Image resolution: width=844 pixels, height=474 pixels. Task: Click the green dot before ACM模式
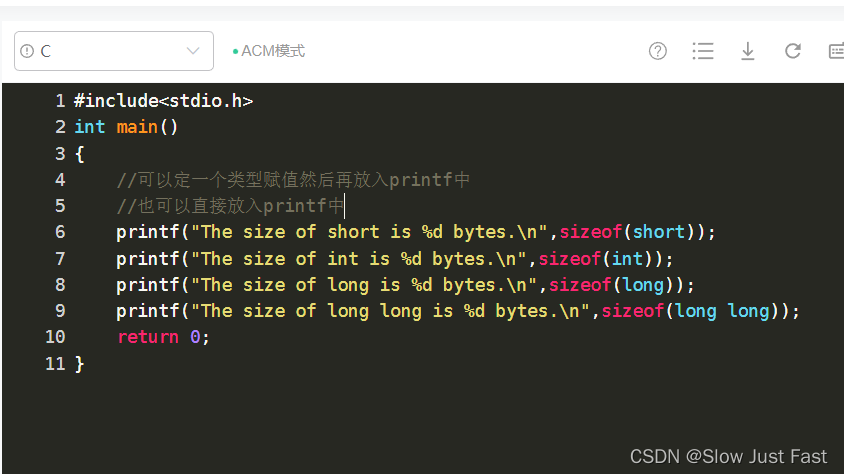235,52
